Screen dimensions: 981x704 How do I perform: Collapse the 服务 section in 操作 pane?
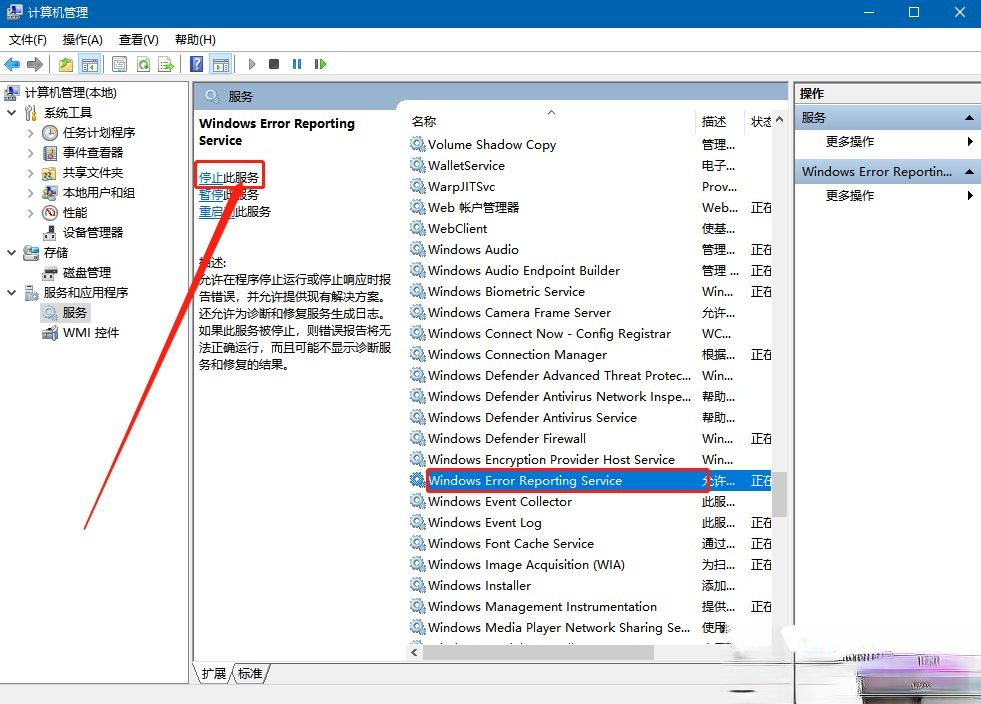[968, 118]
